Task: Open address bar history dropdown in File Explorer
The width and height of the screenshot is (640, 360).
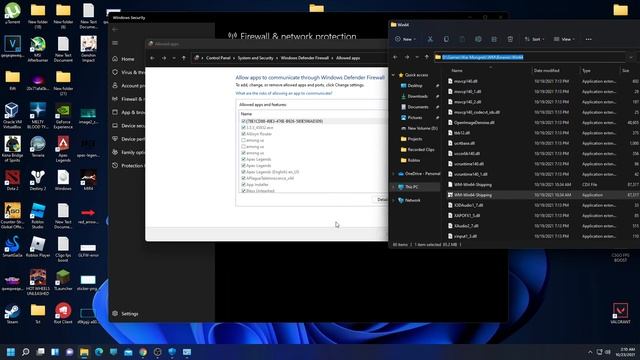Action: pos(631,57)
